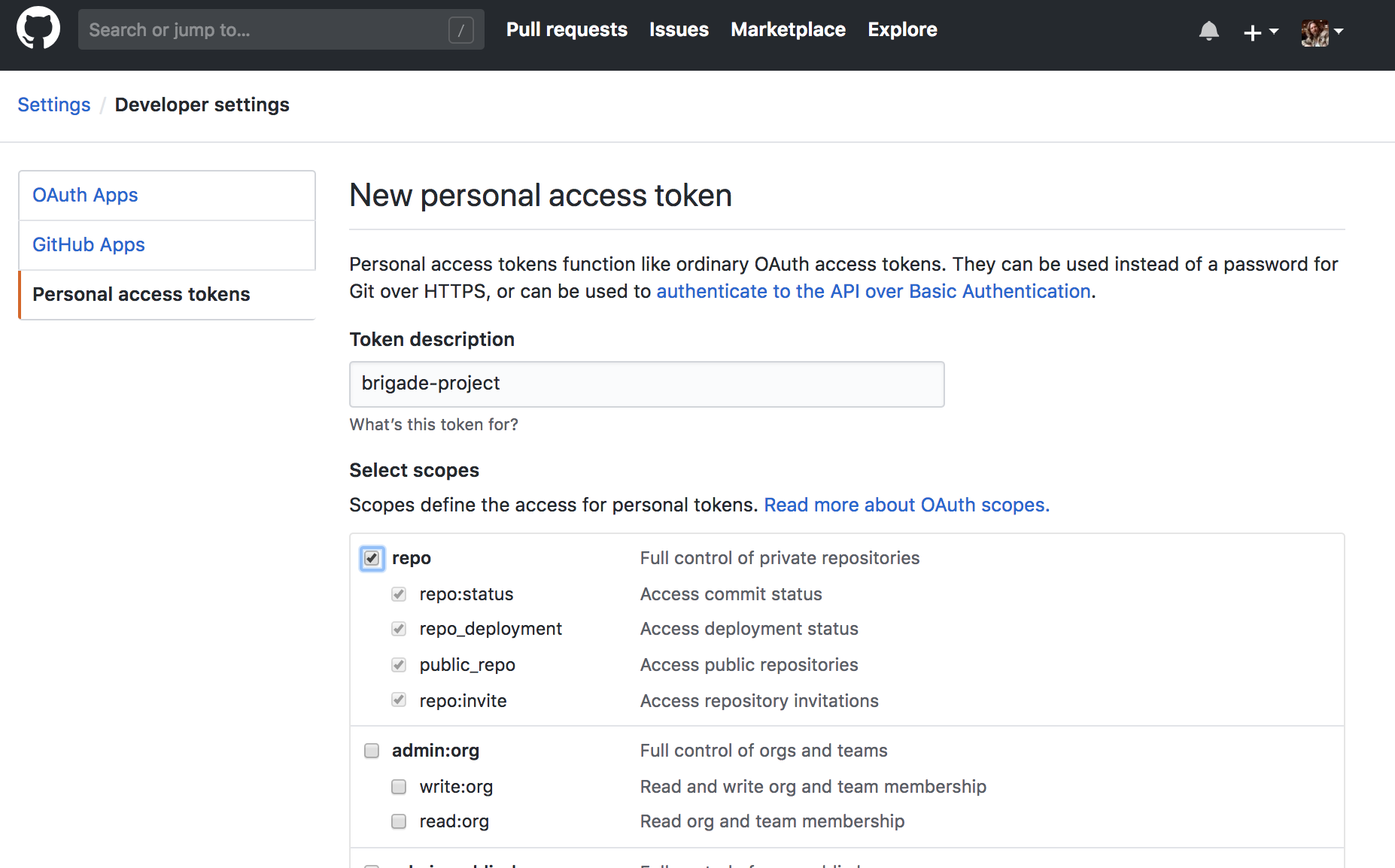Screen dimensions: 1395x868
Task: Open Explore in top navigation
Action: (902, 29)
